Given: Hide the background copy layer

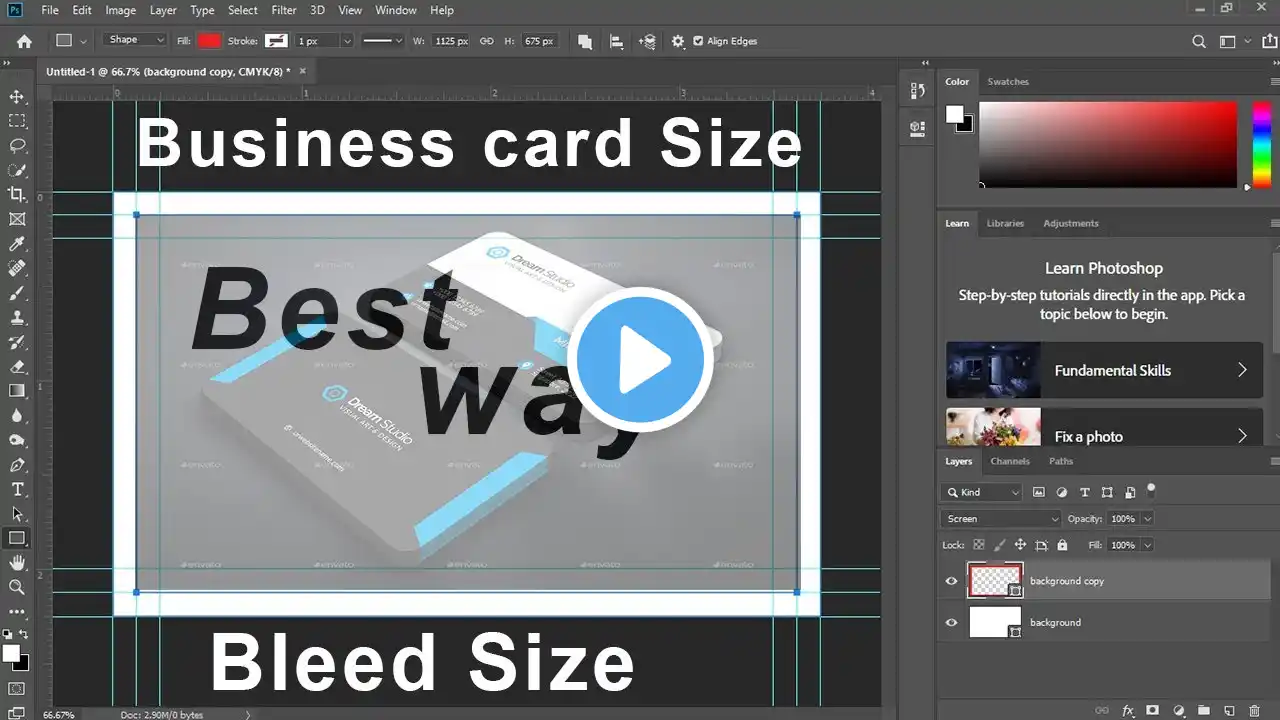Looking at the screenshot, I should coord(951,581).
